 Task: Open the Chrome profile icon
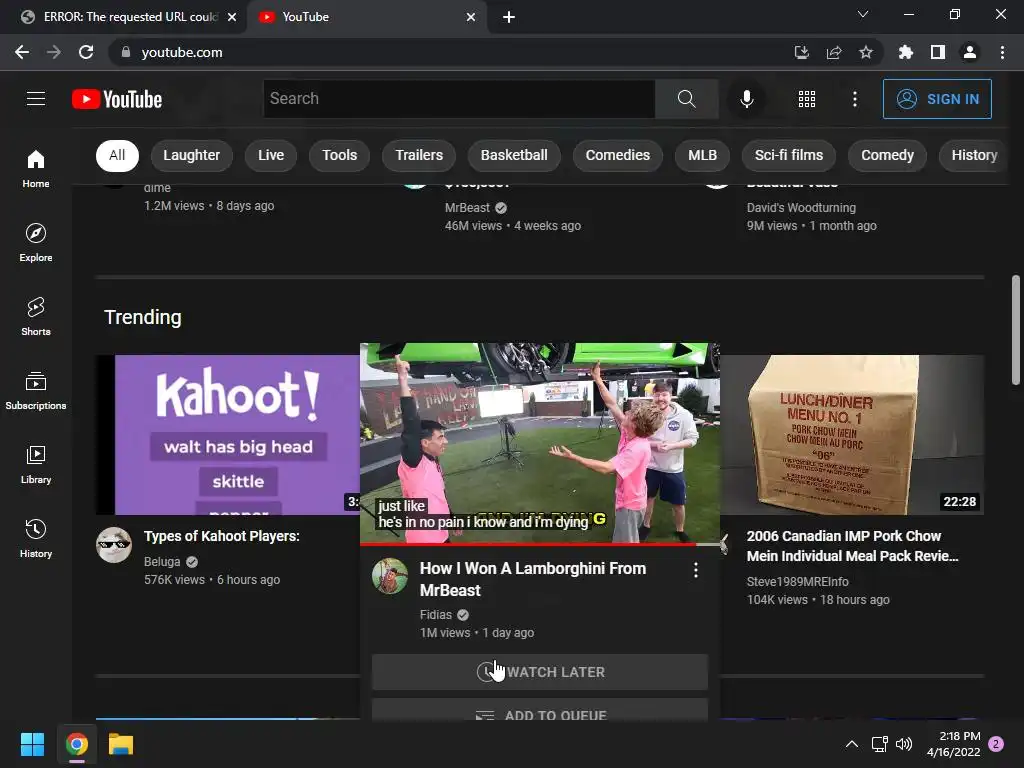click(x=970, y=52)
